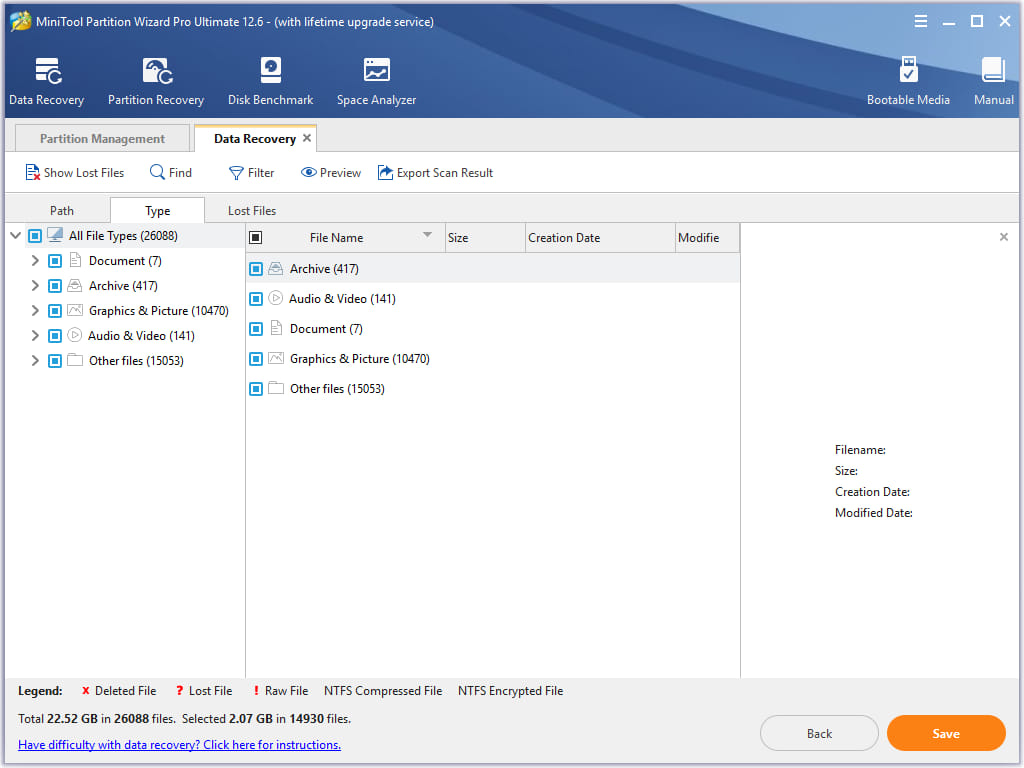This screenshot has height=768, width=1024.
Task: Select 'All File Types (26088)' tree label
Action: (123, 235)
